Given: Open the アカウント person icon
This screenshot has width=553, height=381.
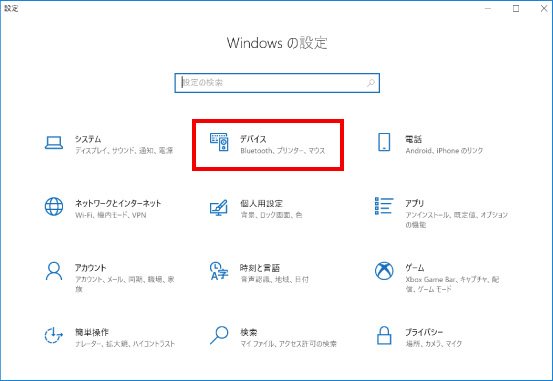Looking at the screenshot, I should [x=54, y=271].
